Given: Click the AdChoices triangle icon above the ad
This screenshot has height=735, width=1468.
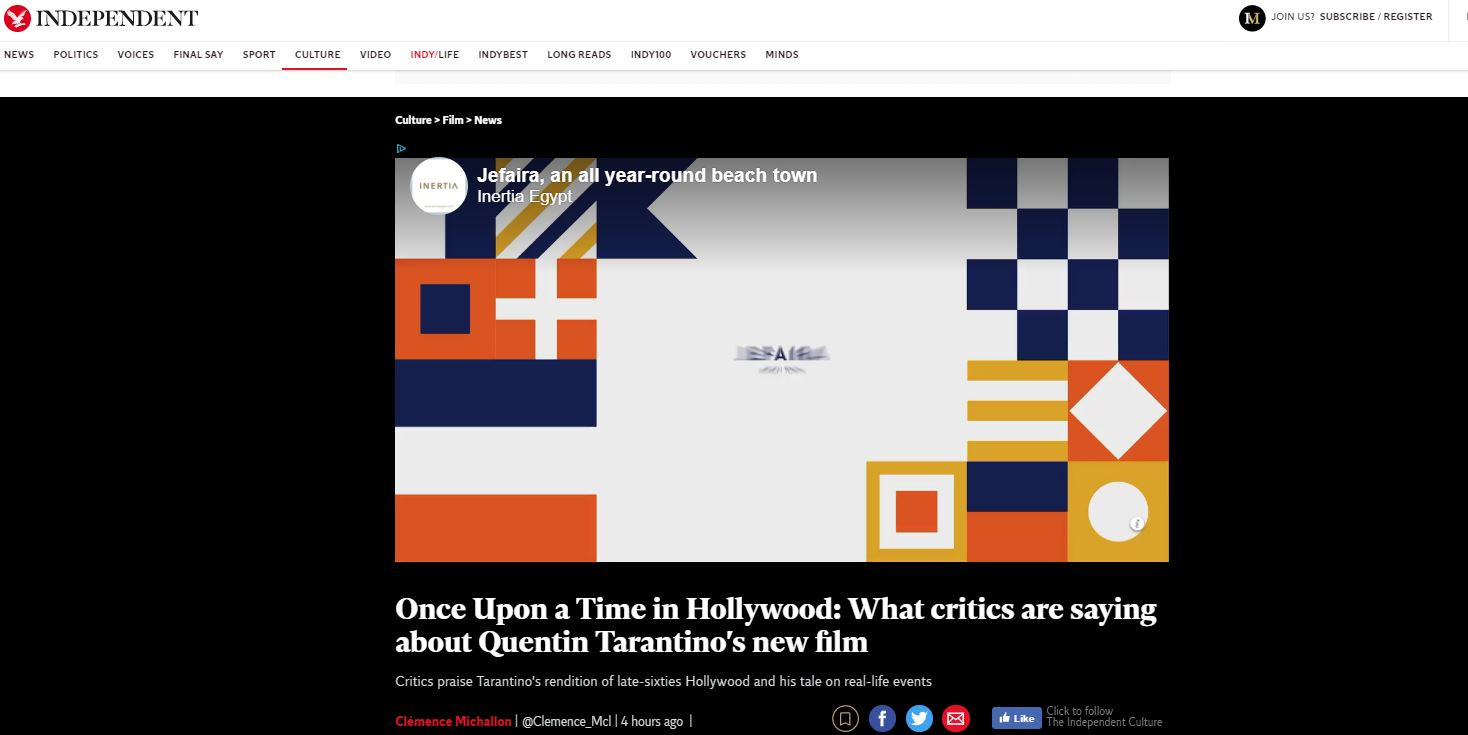Looking at the screenshot, I should pos(401,148).
